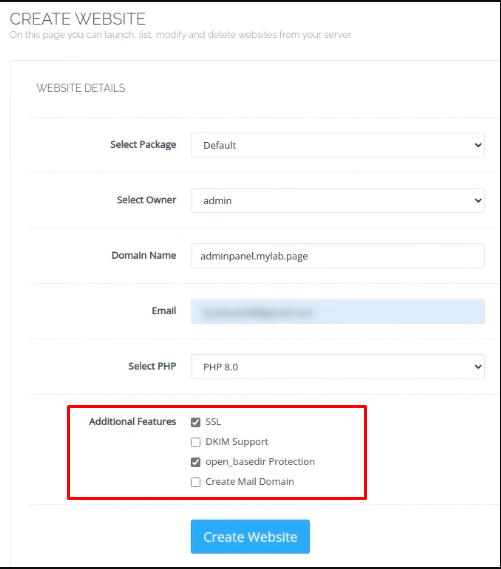Uncheck the SSL checkbox
Screen dimensions: 501x569
coord(196,422)
